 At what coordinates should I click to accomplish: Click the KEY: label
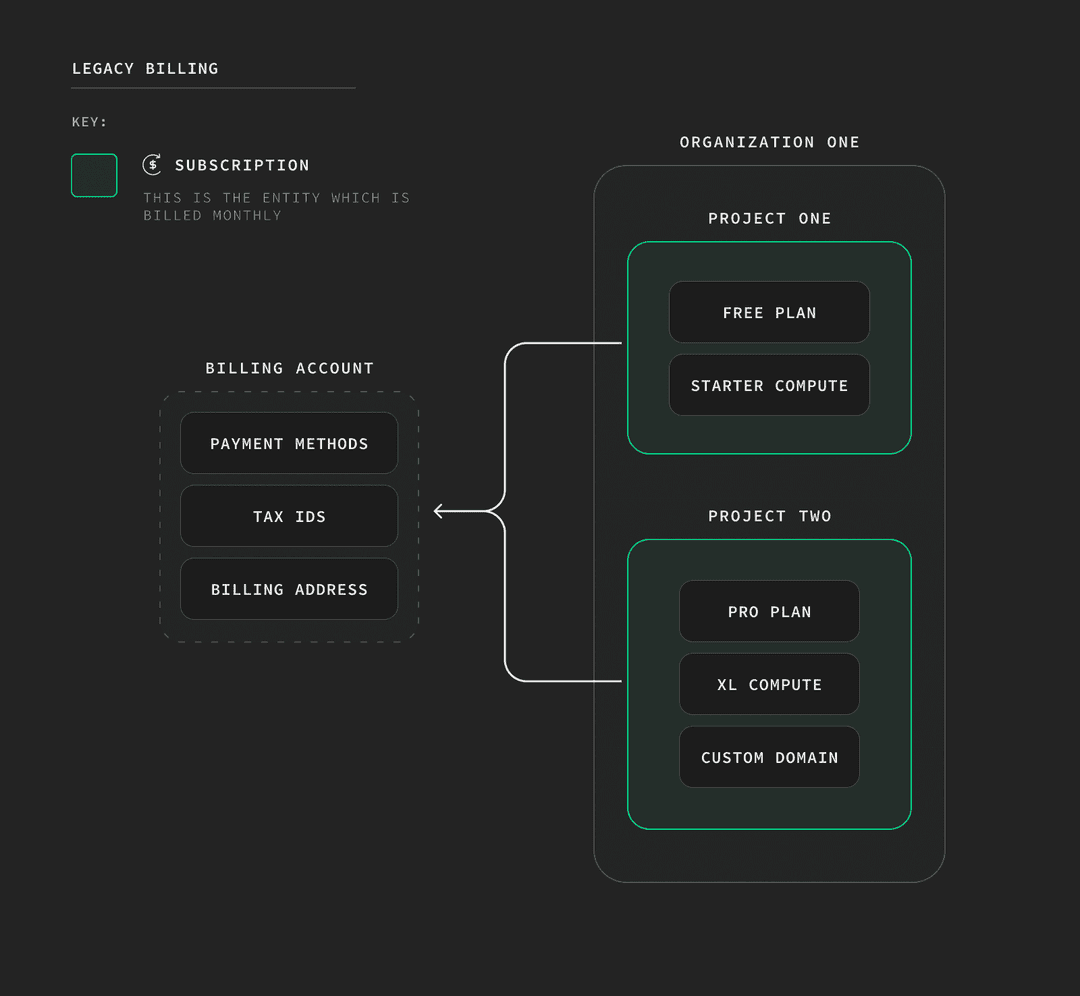[x=89, y=122]
